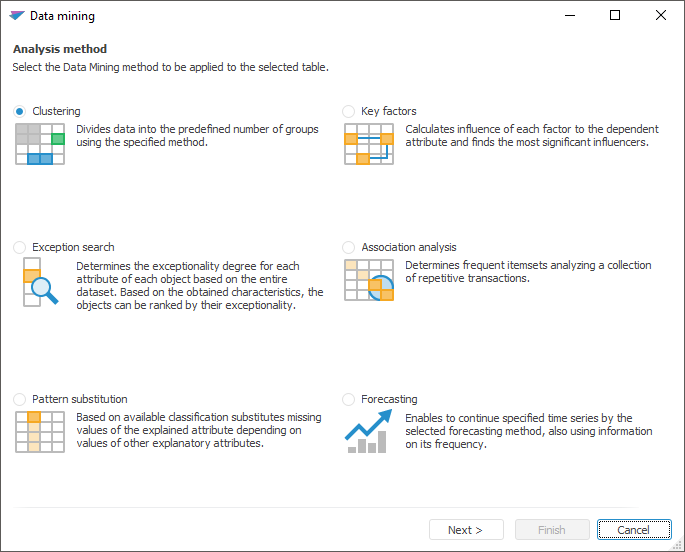Click the Association analysis icon
Viewport: 685px width, 552px height.
pyautogui.click(x=368, y=281)
